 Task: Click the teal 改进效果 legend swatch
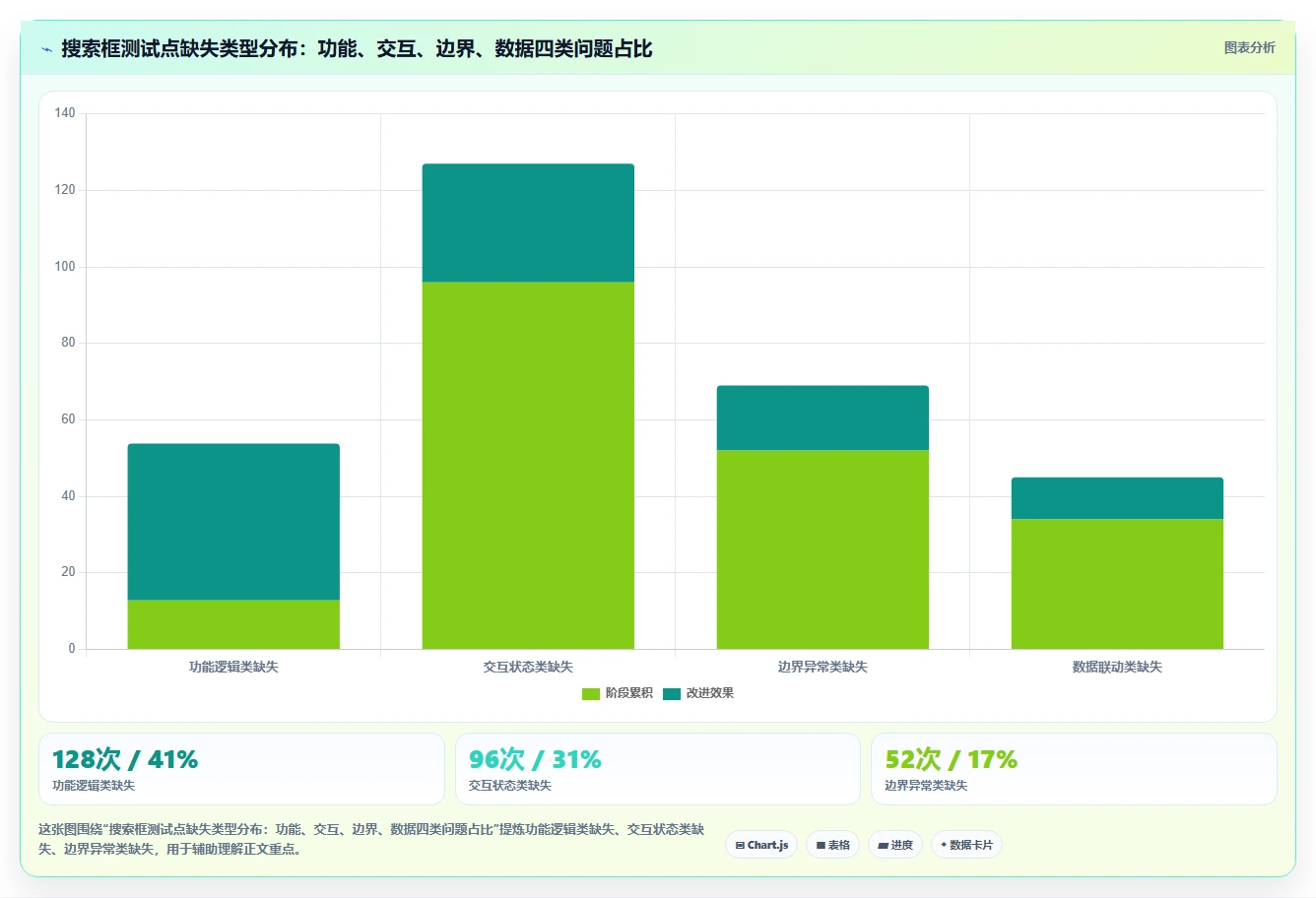coord(672,693)
